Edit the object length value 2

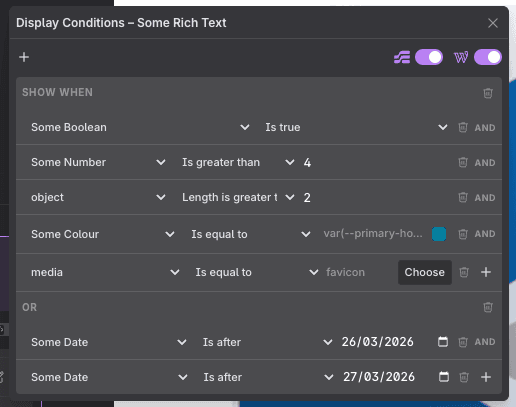coord(377,197)
